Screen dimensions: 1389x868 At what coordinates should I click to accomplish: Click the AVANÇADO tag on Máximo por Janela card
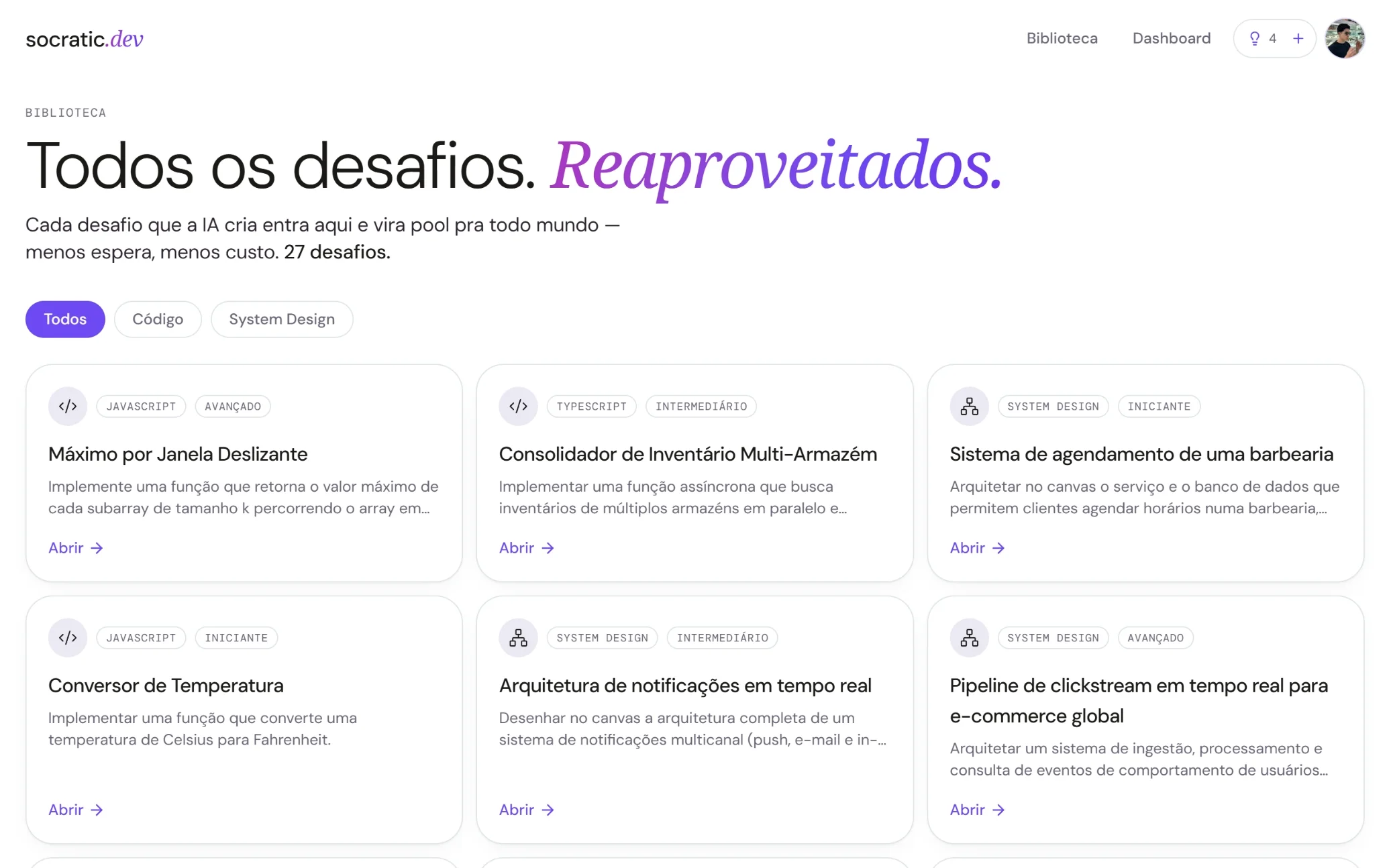pos(233,406)
